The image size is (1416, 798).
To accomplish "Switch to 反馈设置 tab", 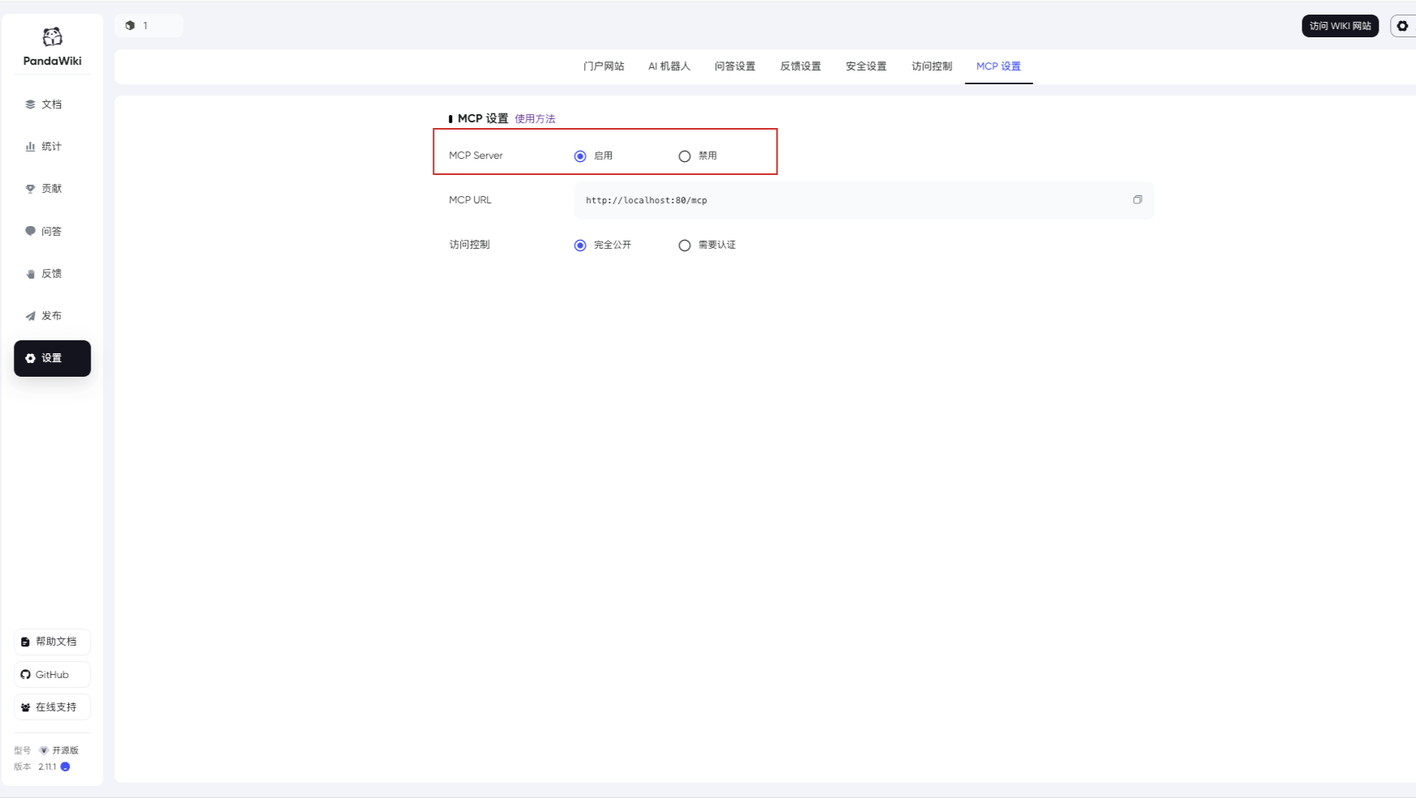I will point(800,66).
